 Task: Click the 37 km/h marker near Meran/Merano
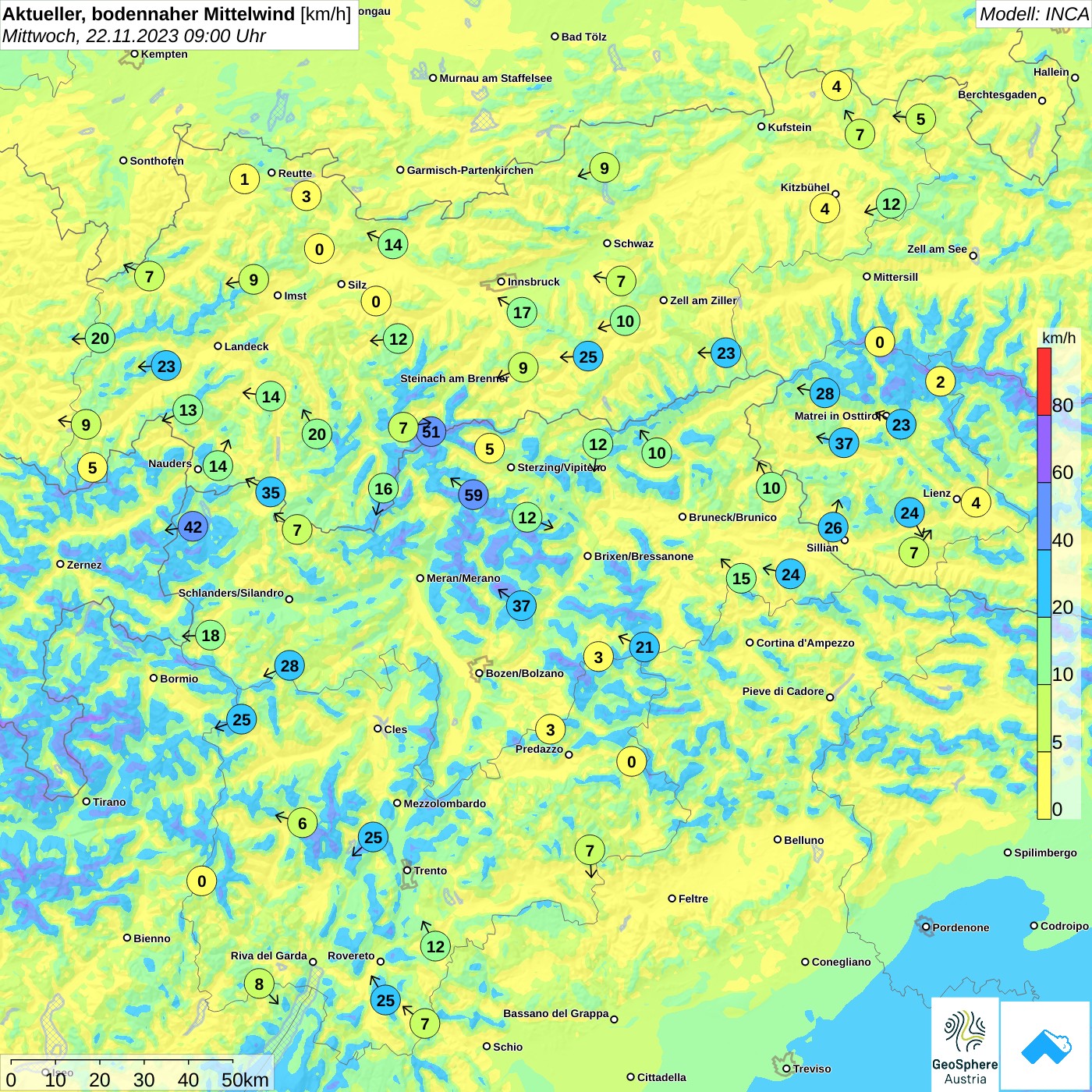coord(521,605)
